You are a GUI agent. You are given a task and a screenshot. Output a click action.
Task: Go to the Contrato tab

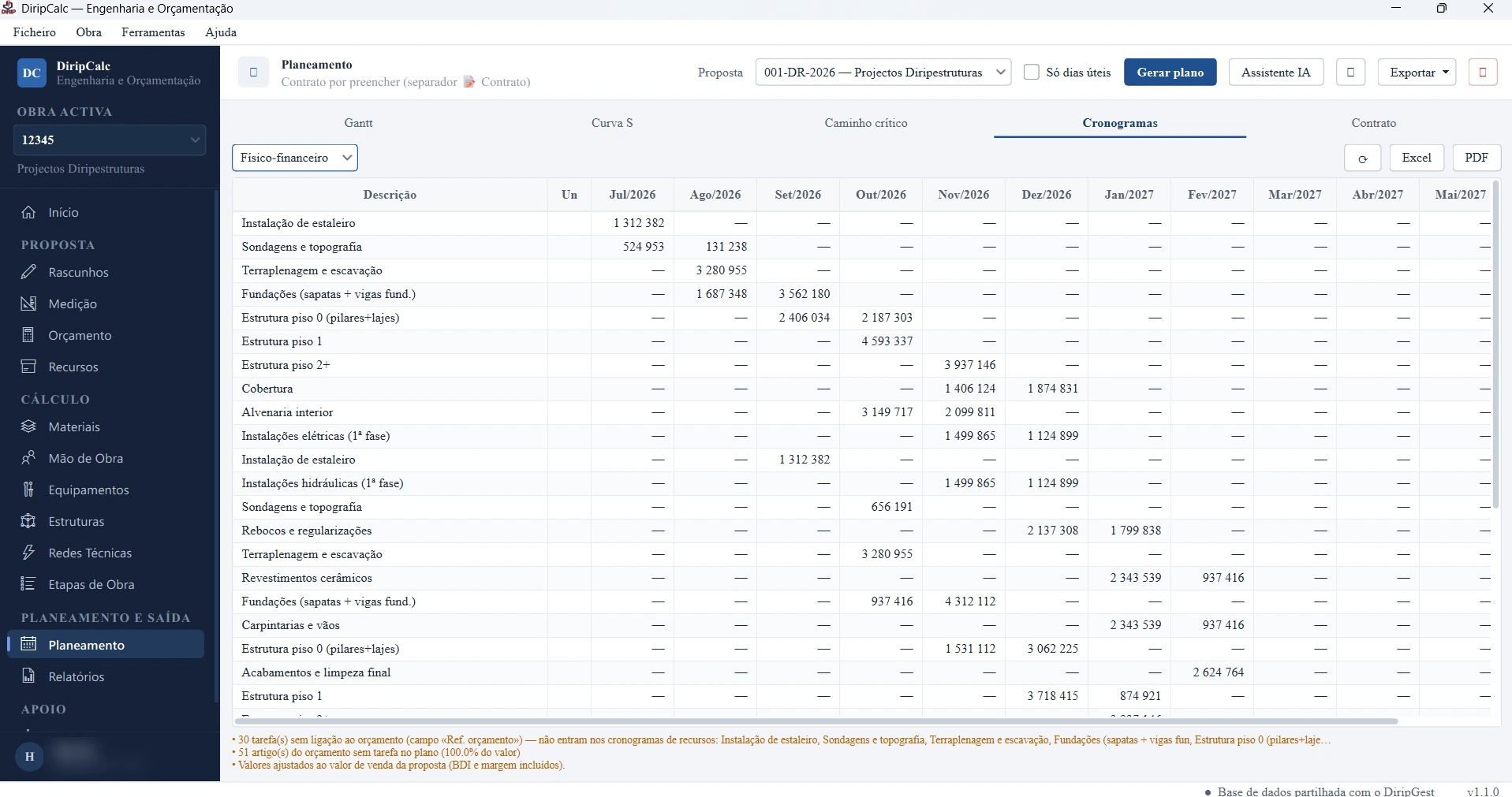point(1374,123)
